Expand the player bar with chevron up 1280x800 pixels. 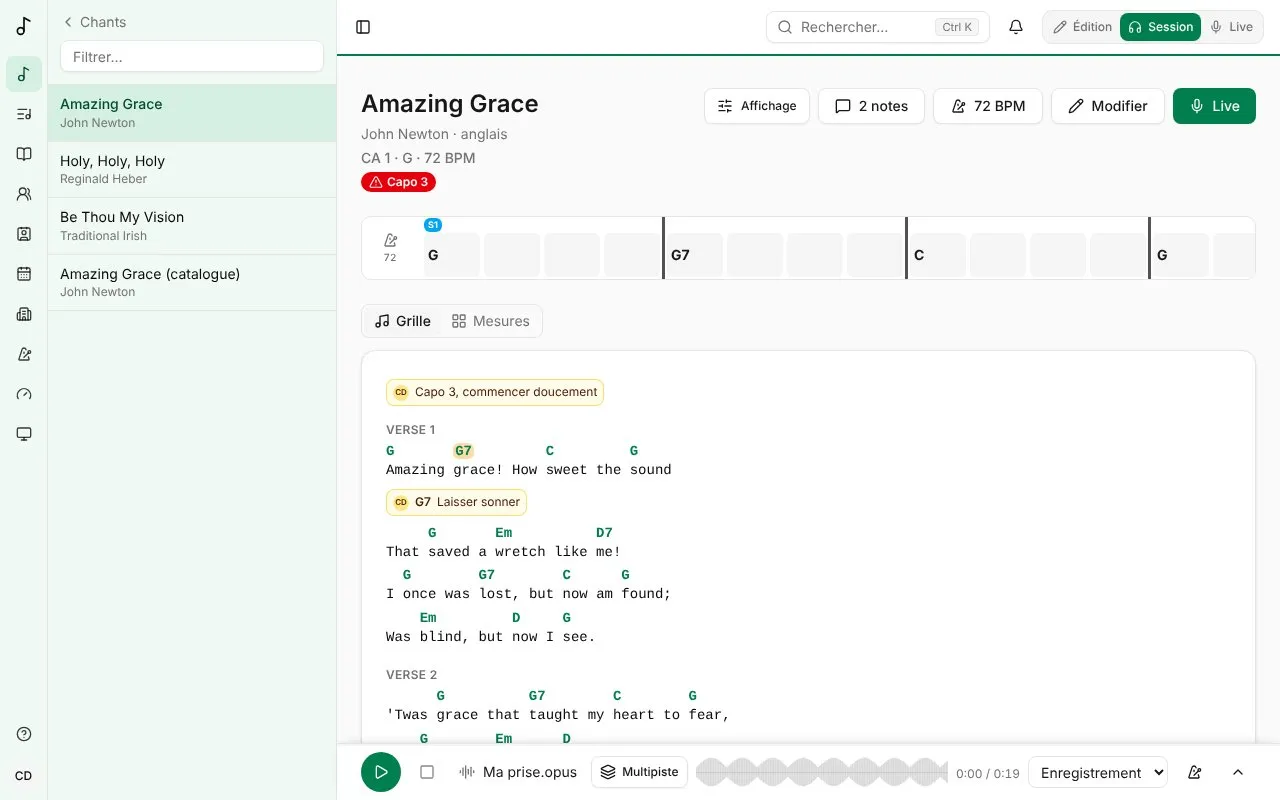pyautogui.click(x=1238, y=772)
